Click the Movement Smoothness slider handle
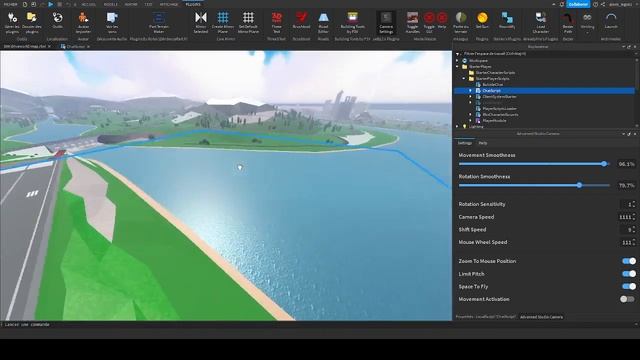The width and height of the screenshot is (640, 360). point(604,164)
